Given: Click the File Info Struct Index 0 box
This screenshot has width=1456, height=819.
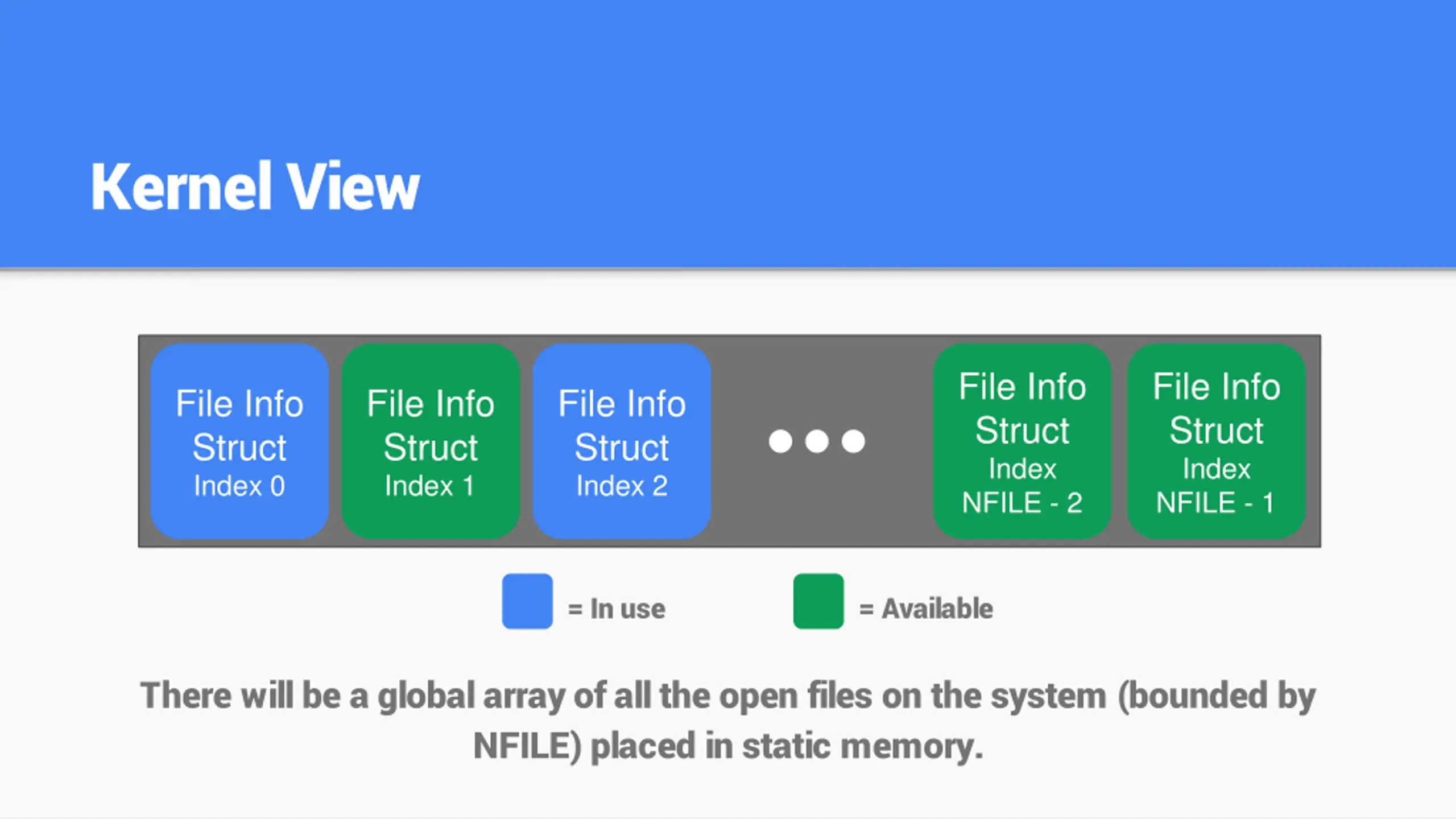Looking at the screenshot, I should point(239,441).
